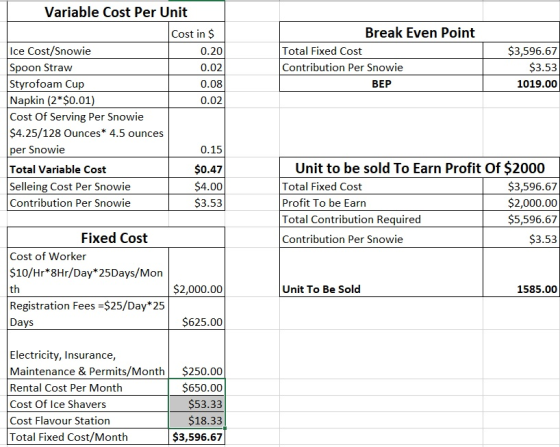The height and width of the screenshot is (447, 560).
Task: Select the 'Cost Of Ice Shavers' cell
Action: pyautogui.click(x=88, y=404)
